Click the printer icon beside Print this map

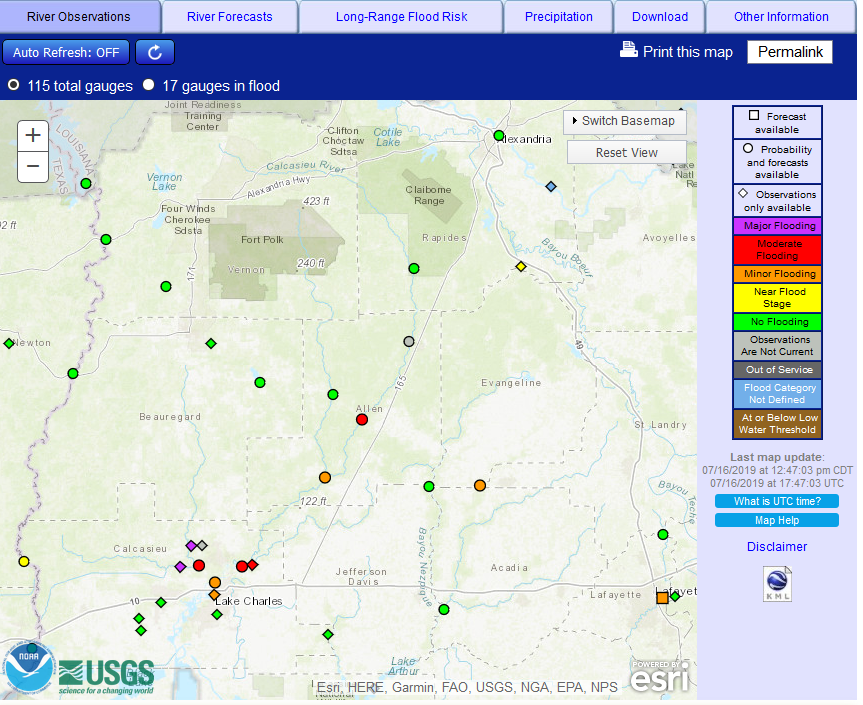point(629,50)
